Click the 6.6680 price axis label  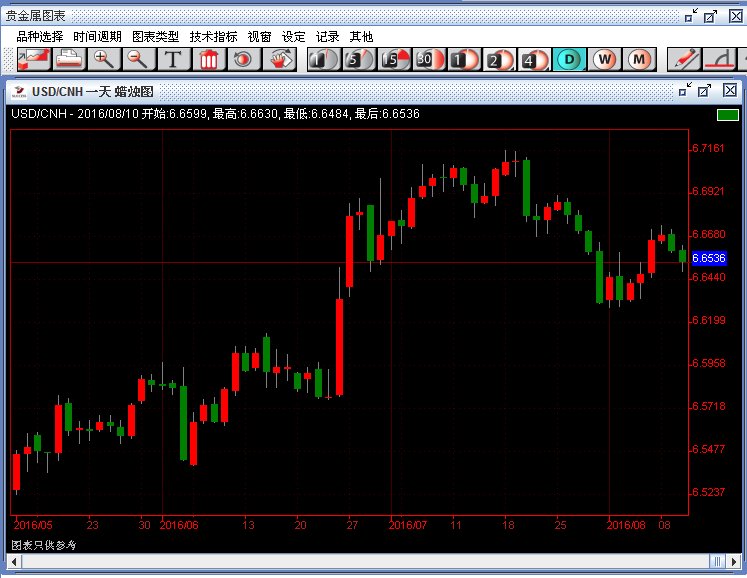click(708, 234)
